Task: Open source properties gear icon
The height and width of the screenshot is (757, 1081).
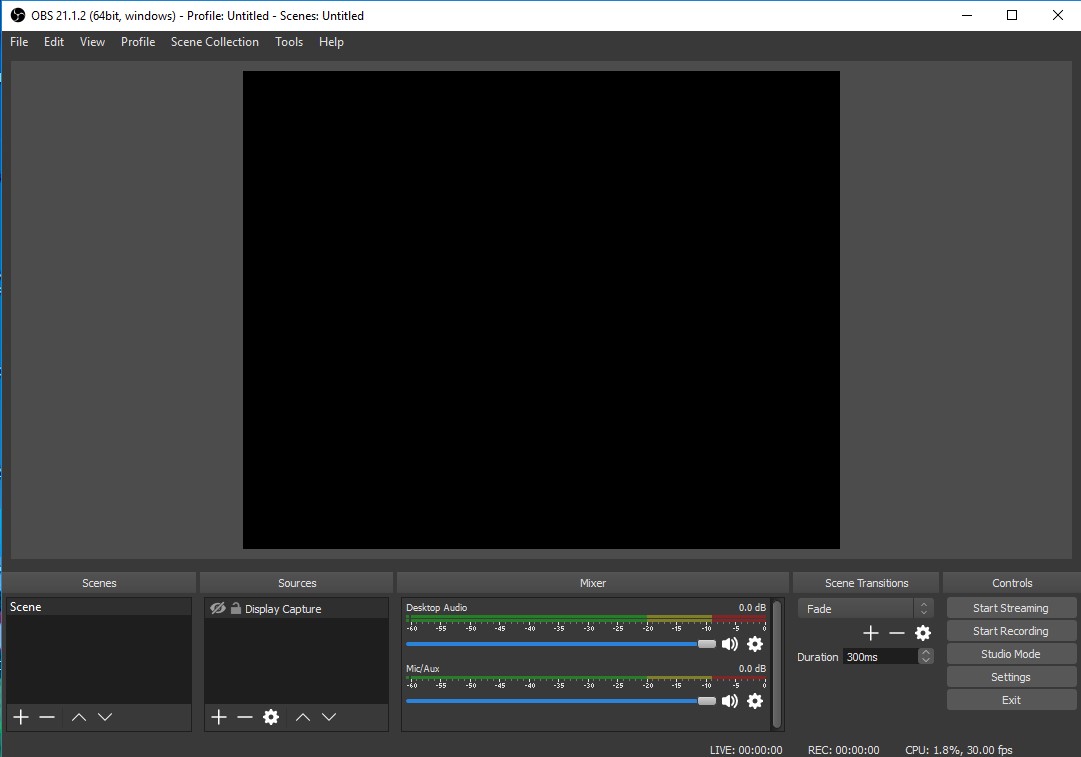Action: click(x=271, y=717)
